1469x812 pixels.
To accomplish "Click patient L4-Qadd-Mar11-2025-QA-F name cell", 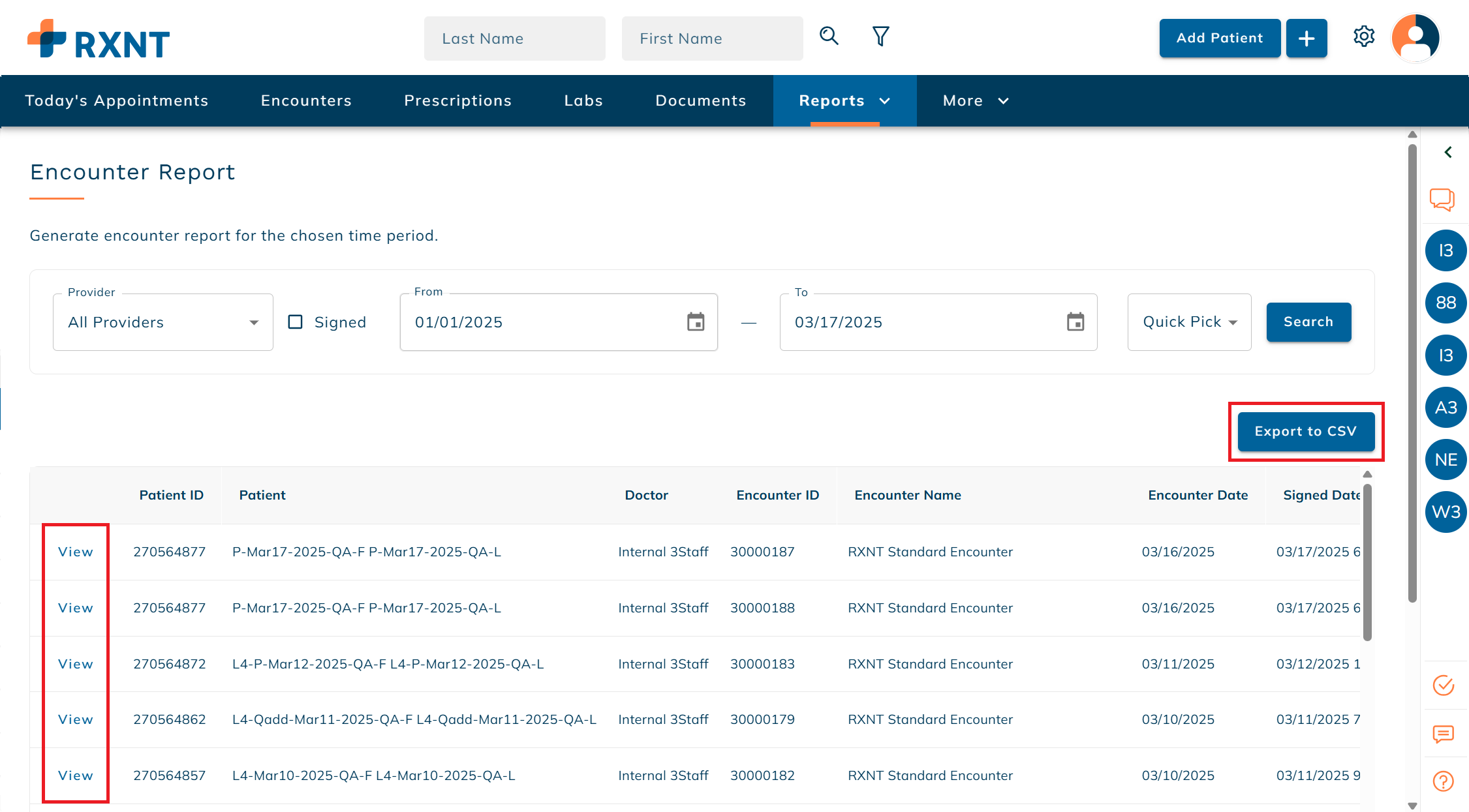I will point(414,719).
